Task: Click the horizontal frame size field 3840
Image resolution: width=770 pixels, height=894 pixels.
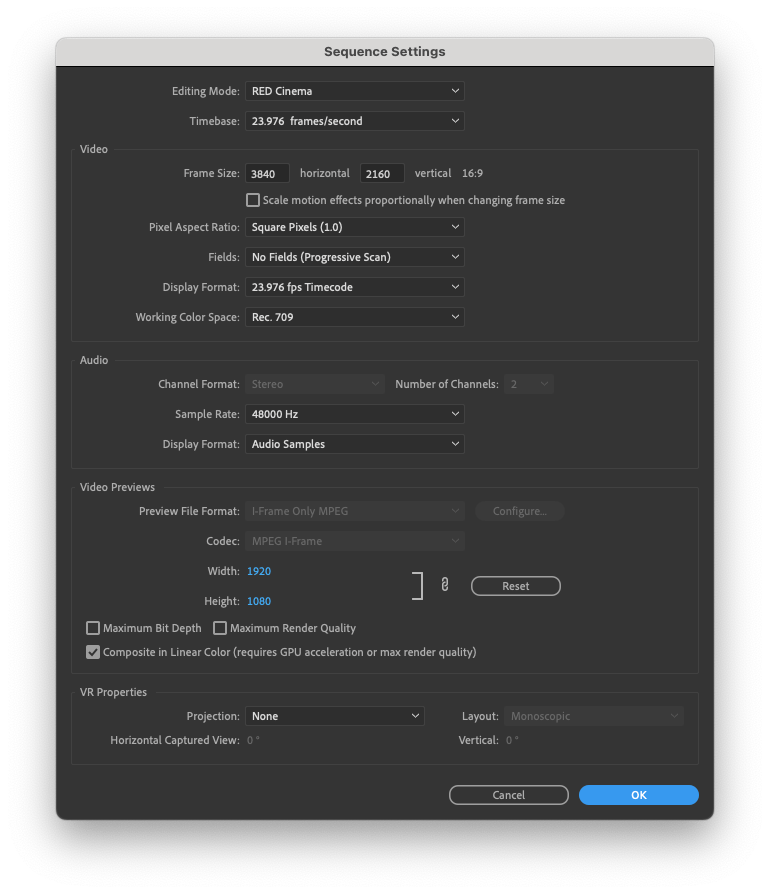Action: [x=267, y=173]
